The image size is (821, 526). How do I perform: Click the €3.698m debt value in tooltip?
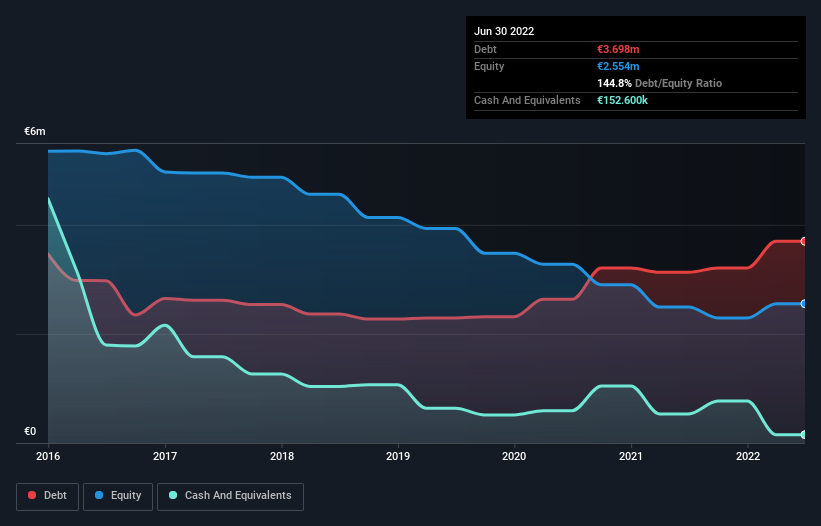click(x=618, y=49)
